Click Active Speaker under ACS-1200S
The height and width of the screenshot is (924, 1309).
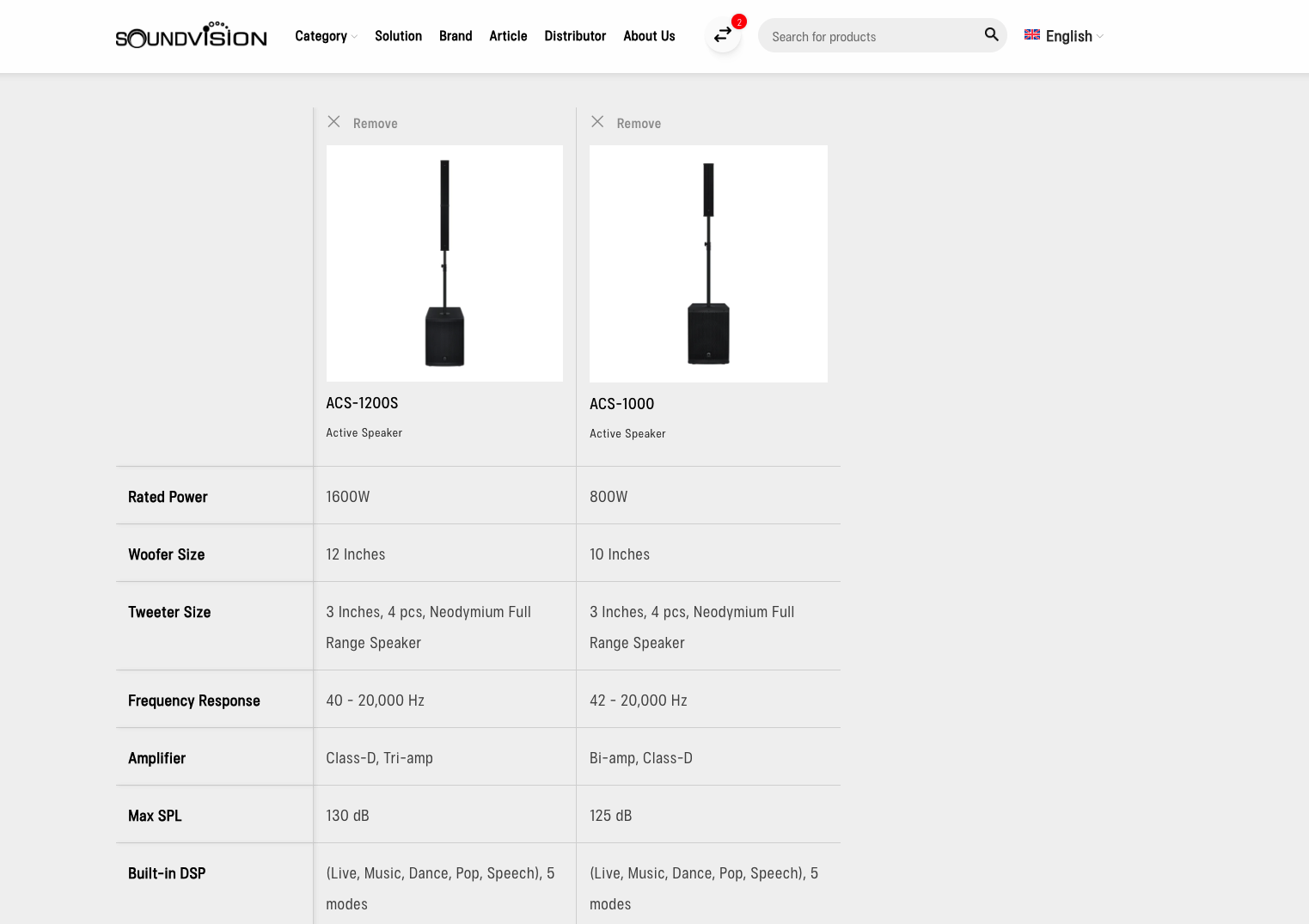coord(364,433)
